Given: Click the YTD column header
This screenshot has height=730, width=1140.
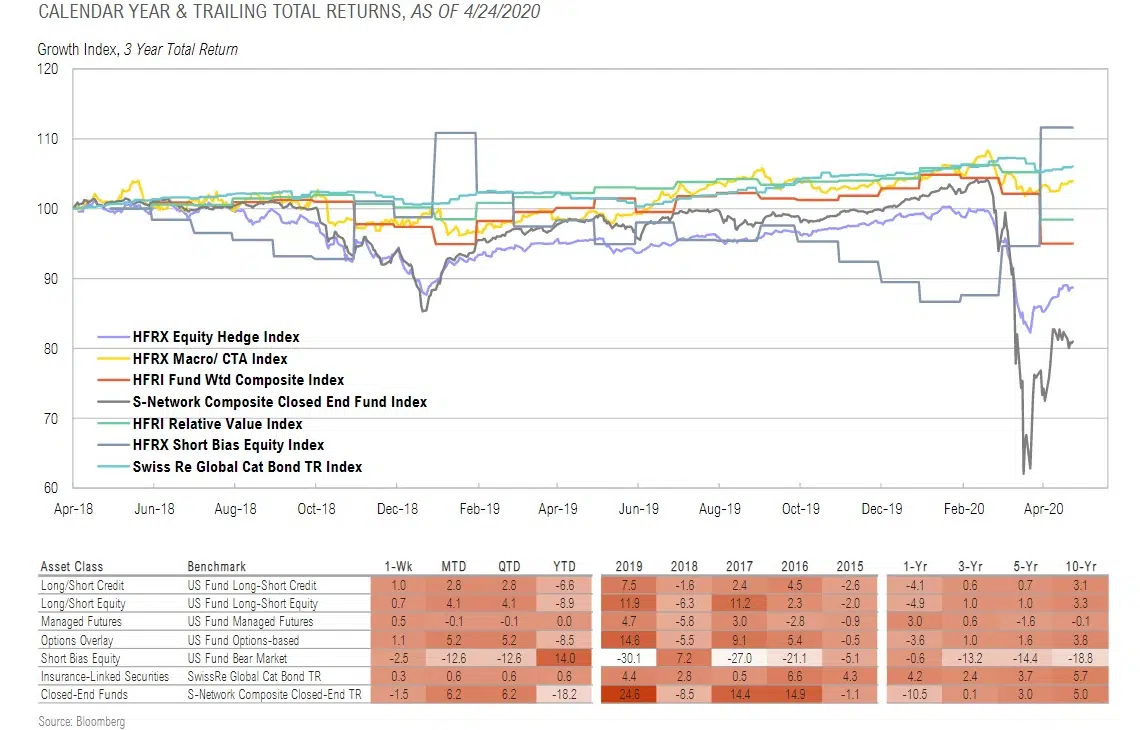Looking at the screenshot, I should coord(561,567).
